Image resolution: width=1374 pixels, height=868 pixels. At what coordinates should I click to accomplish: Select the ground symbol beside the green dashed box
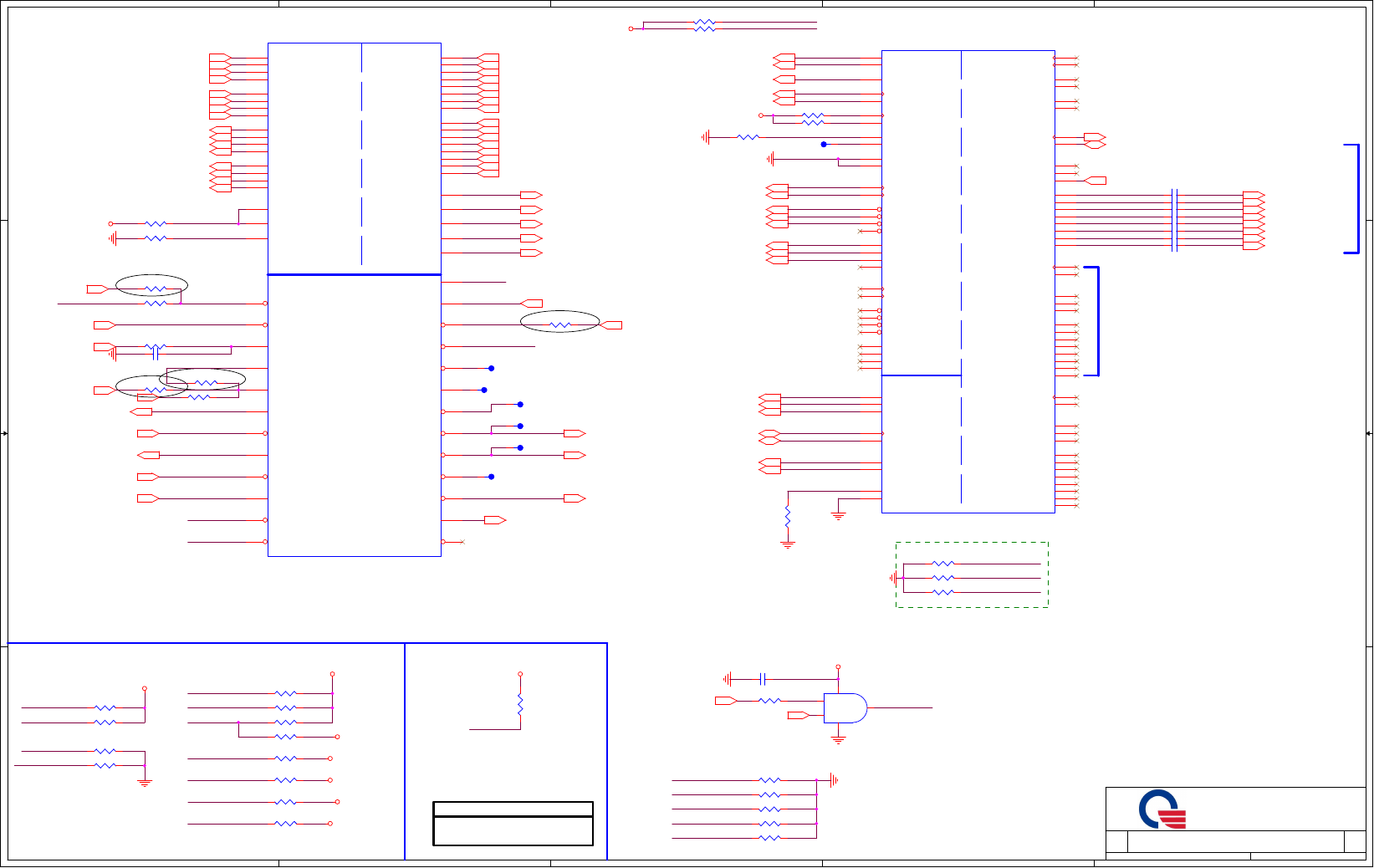click(x=894, y=578)
